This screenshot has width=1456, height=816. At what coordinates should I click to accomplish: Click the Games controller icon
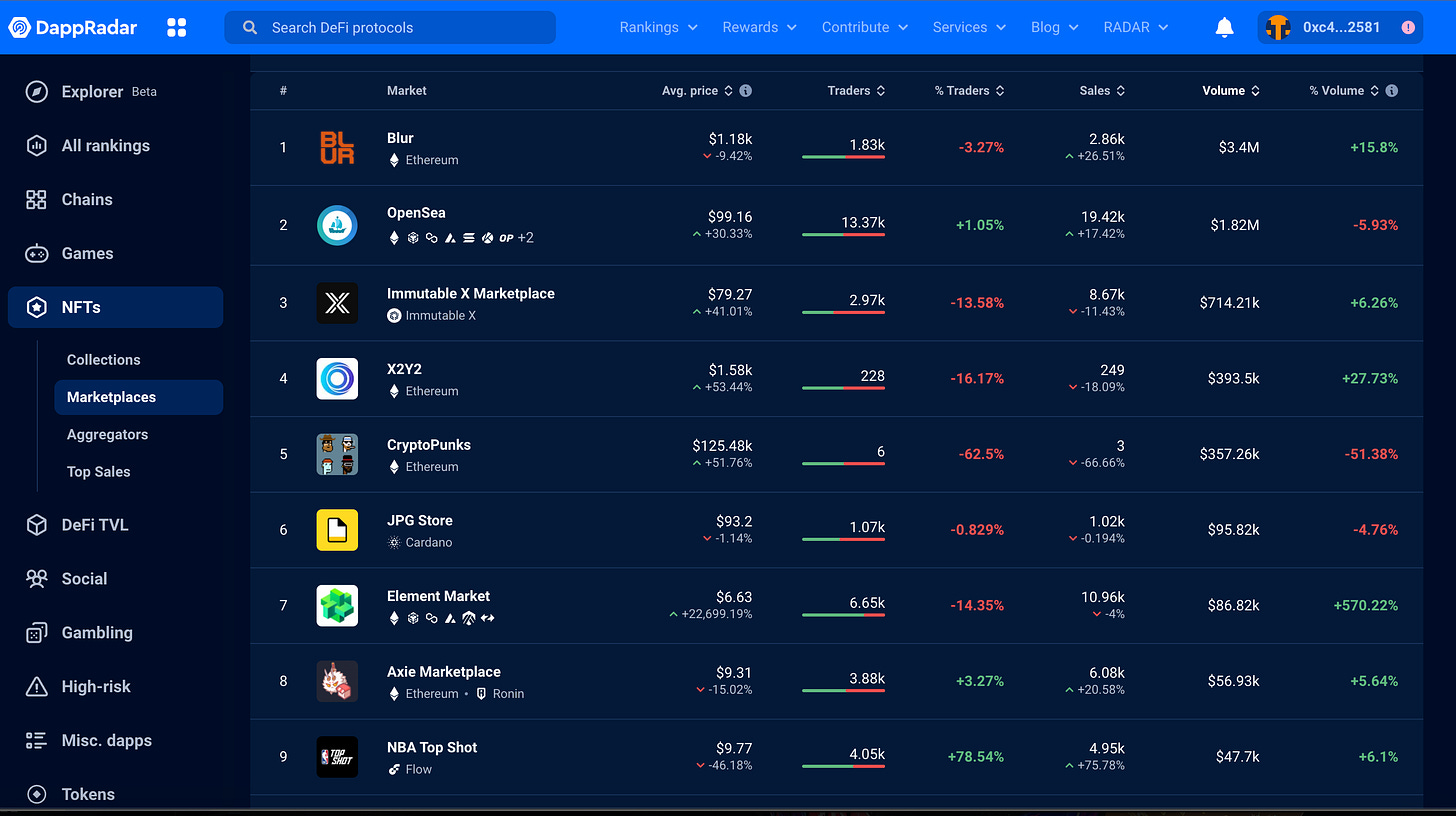coord(37,253)
